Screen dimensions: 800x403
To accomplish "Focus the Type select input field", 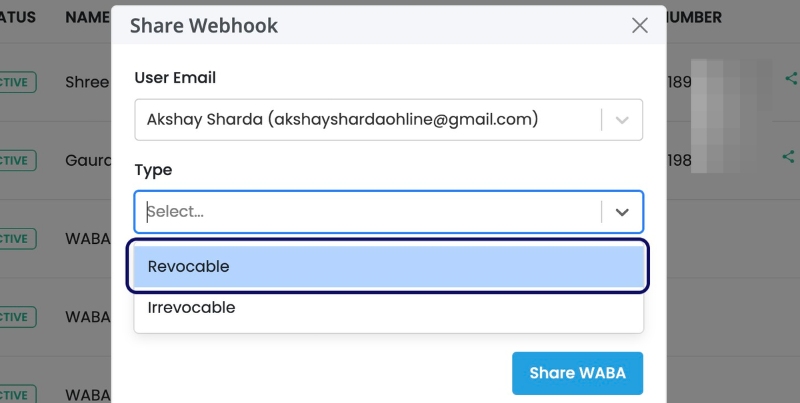I will [370, 212].
